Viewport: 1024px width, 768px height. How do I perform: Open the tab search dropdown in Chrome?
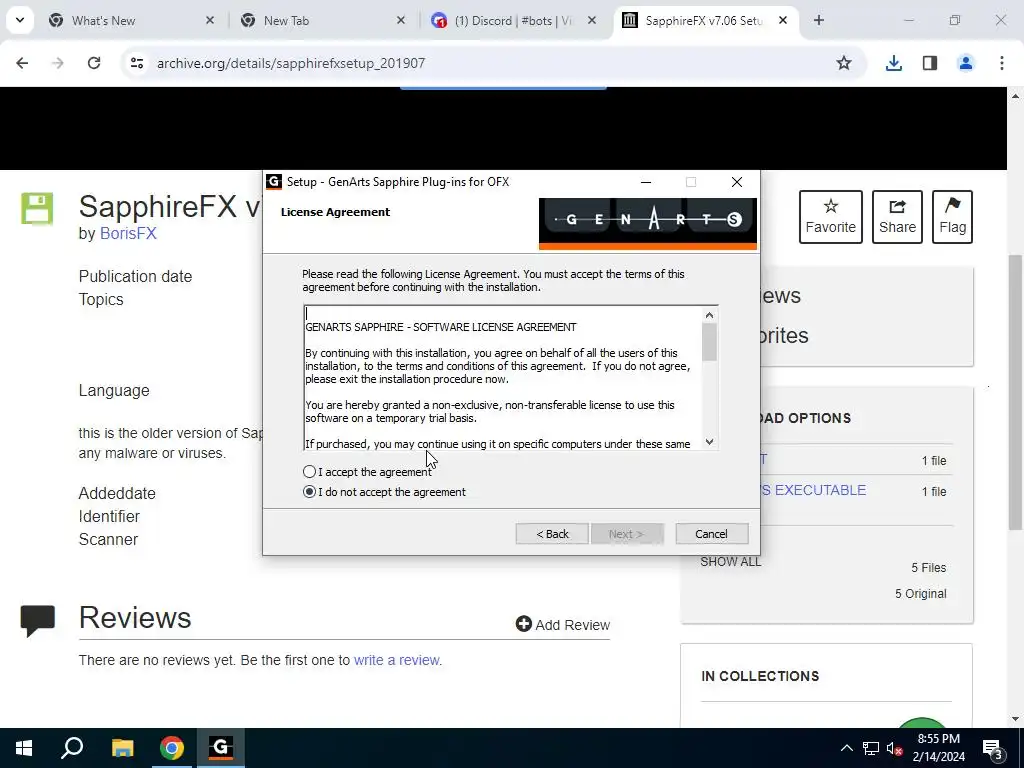click(x=20, y=20)
